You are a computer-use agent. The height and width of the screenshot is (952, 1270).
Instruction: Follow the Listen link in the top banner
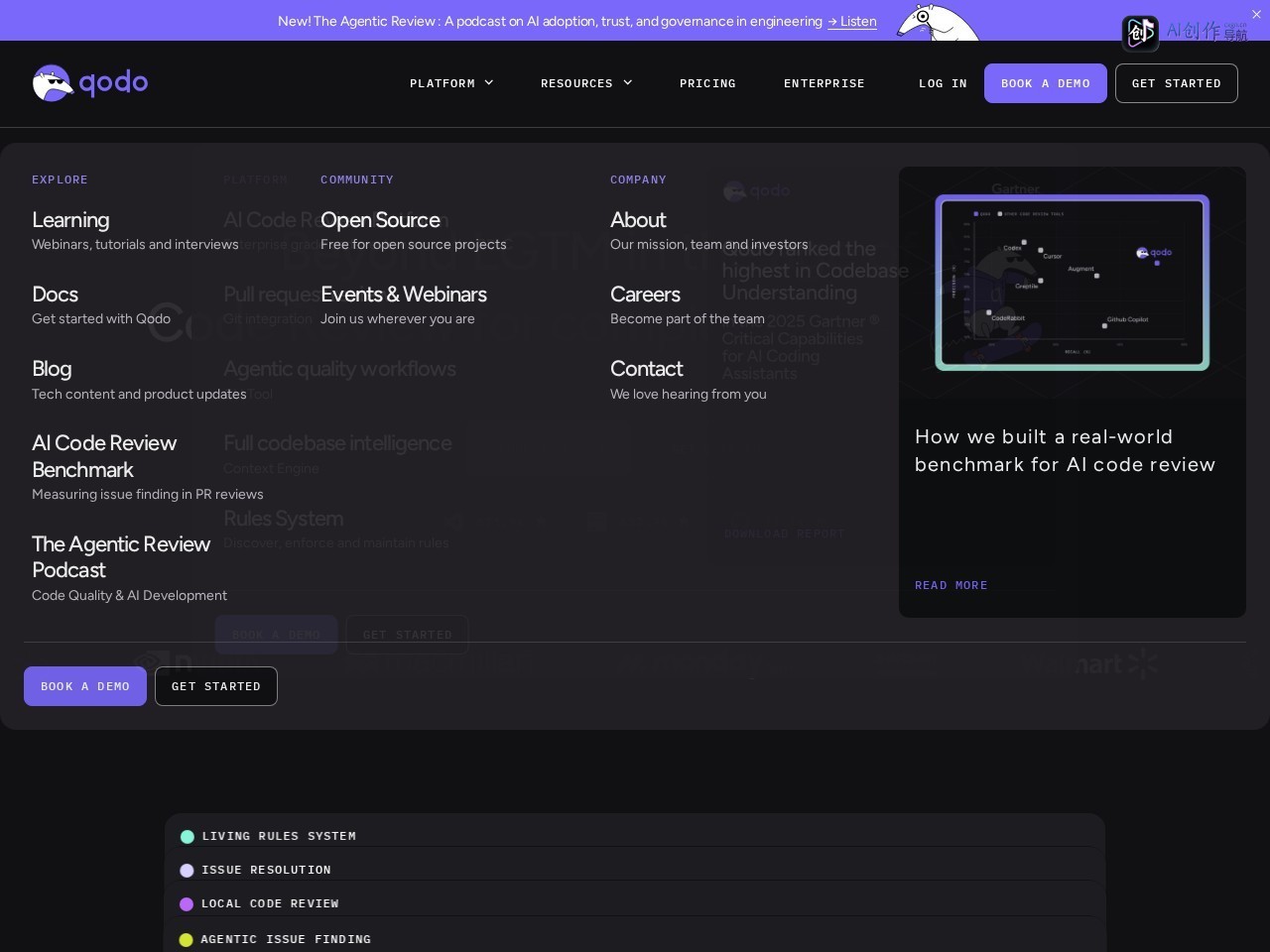tap(852, 21)
